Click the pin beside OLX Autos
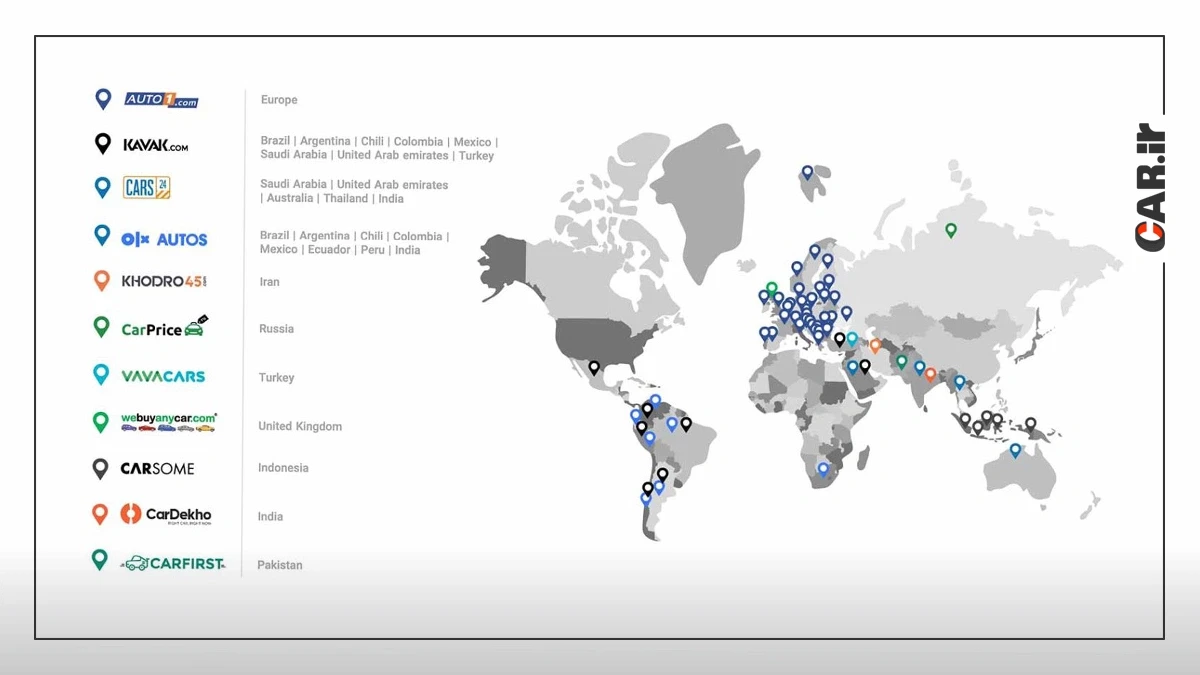Viewport: 1200px width, 675px height. coord(101,235)
